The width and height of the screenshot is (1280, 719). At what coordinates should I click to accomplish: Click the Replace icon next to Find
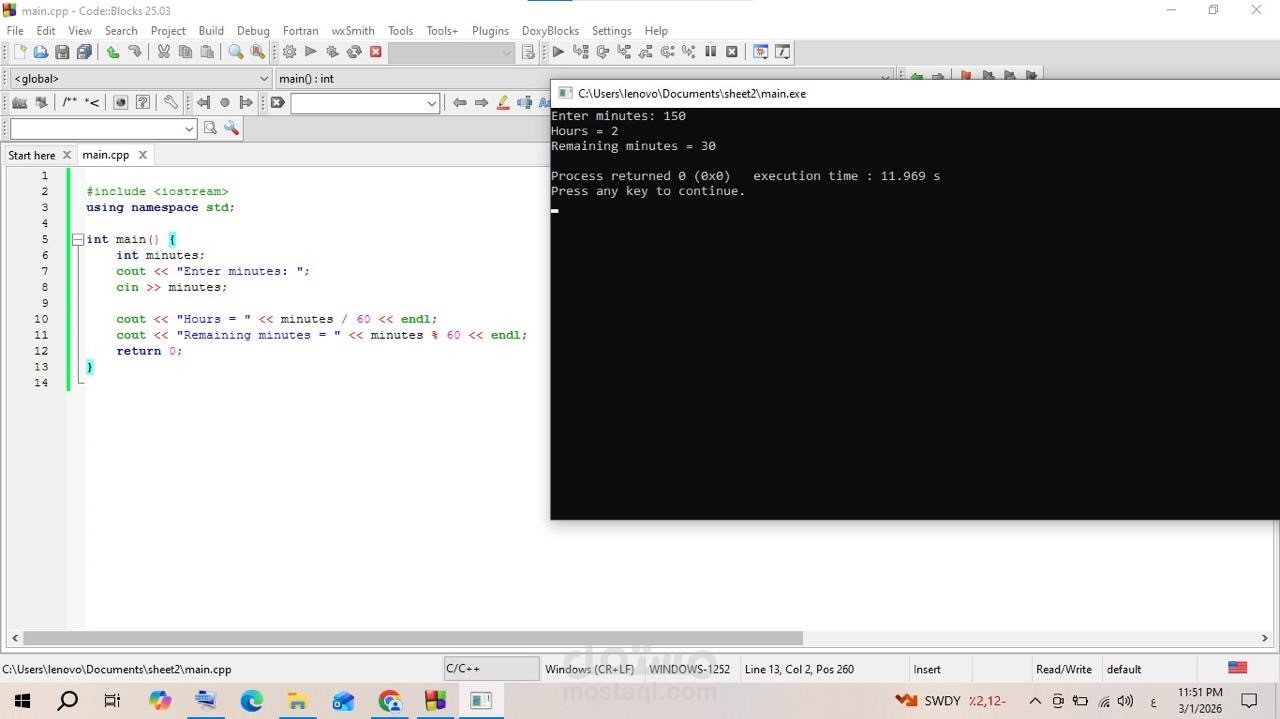258,52
